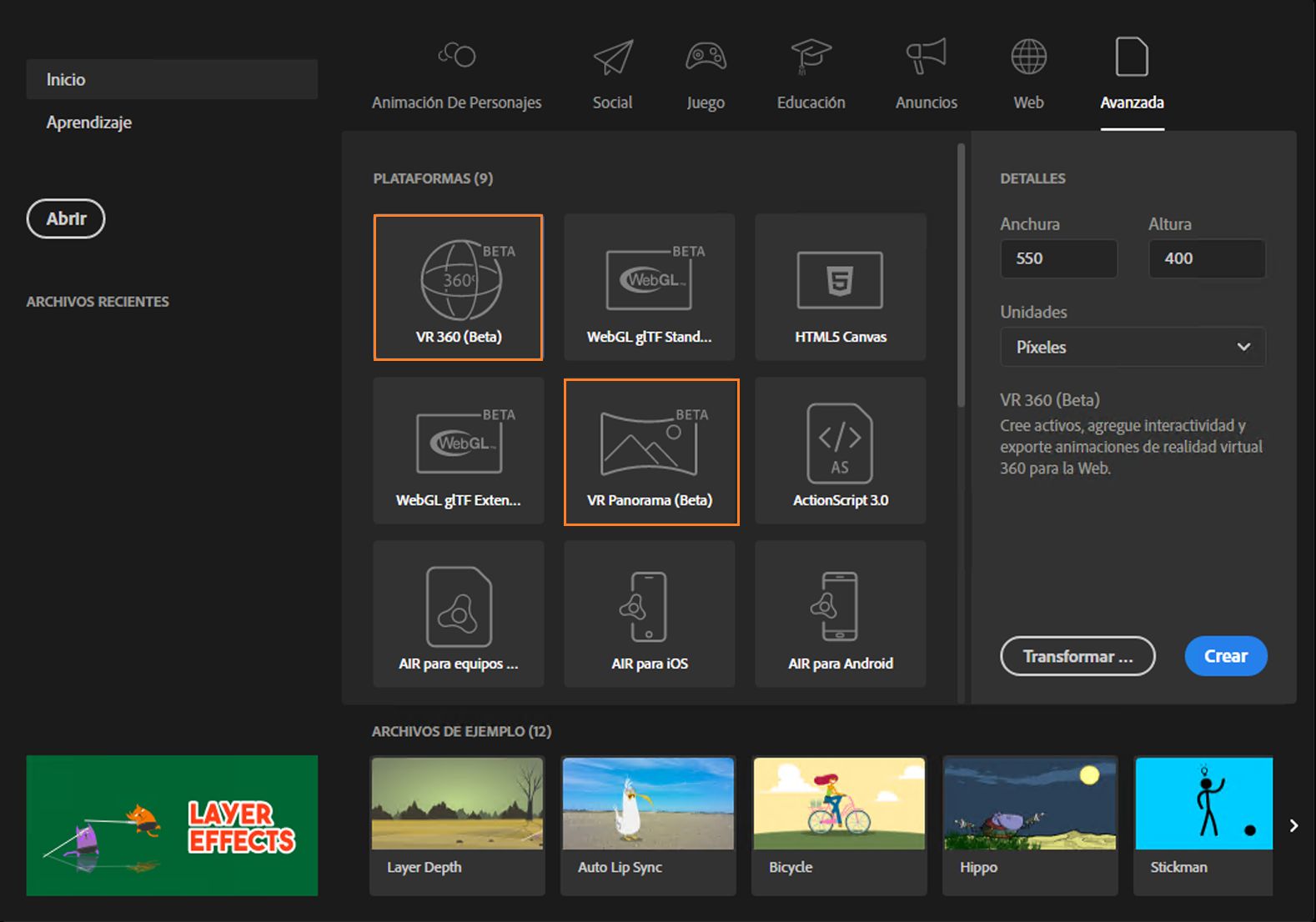Click the Juego gamepad icon
1316x922 pixels.
pos(706,56)
